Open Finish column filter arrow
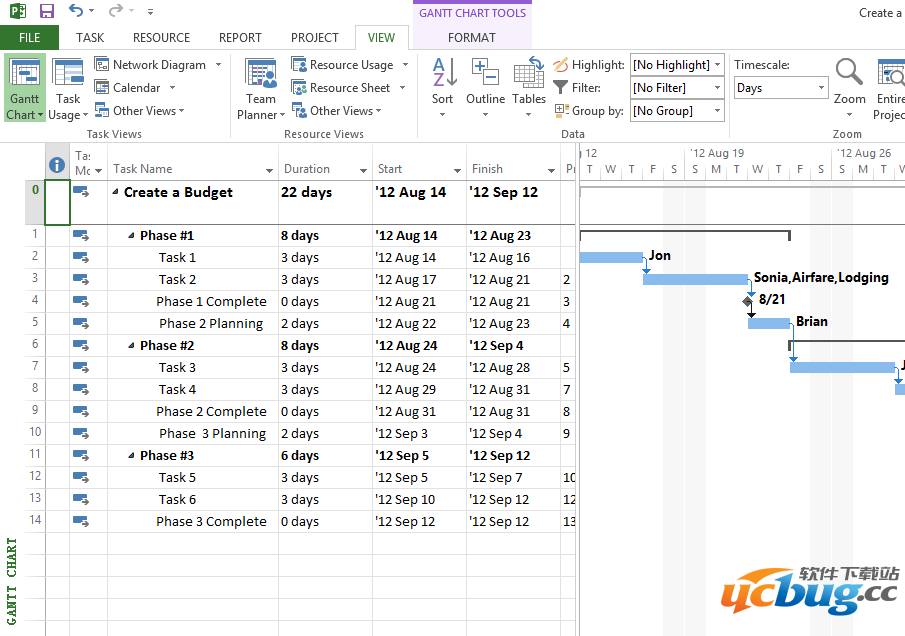The image size is (905, 636). pyautogui.click(x=551, y=170)
